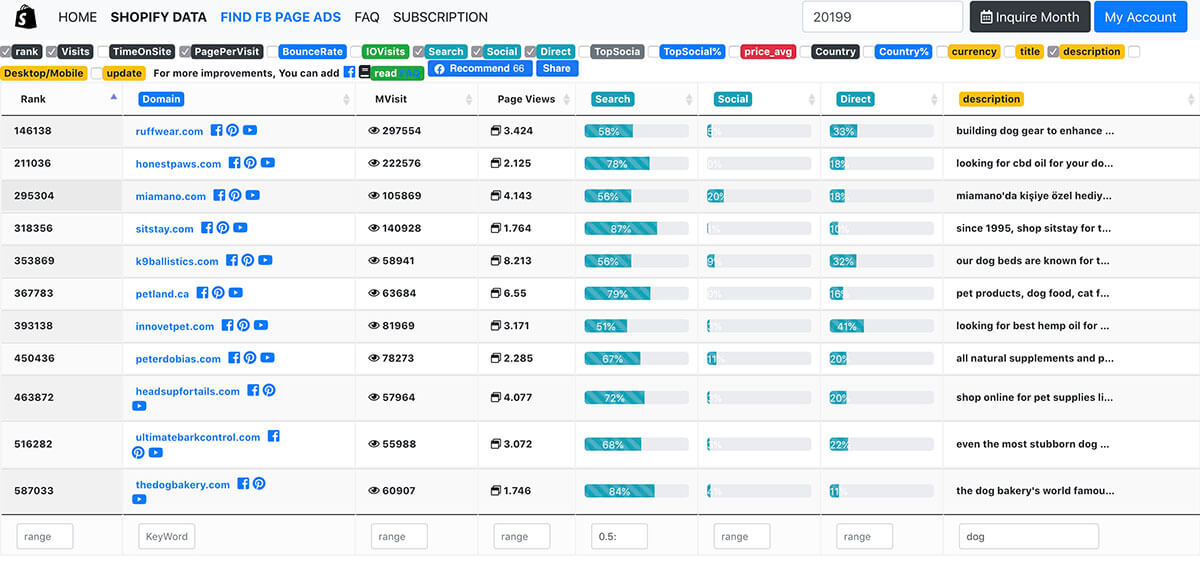Screen dimensions: 1200x565
Task: Enable the IOVisits column checkbox
Action: click(x=356, y=51)
